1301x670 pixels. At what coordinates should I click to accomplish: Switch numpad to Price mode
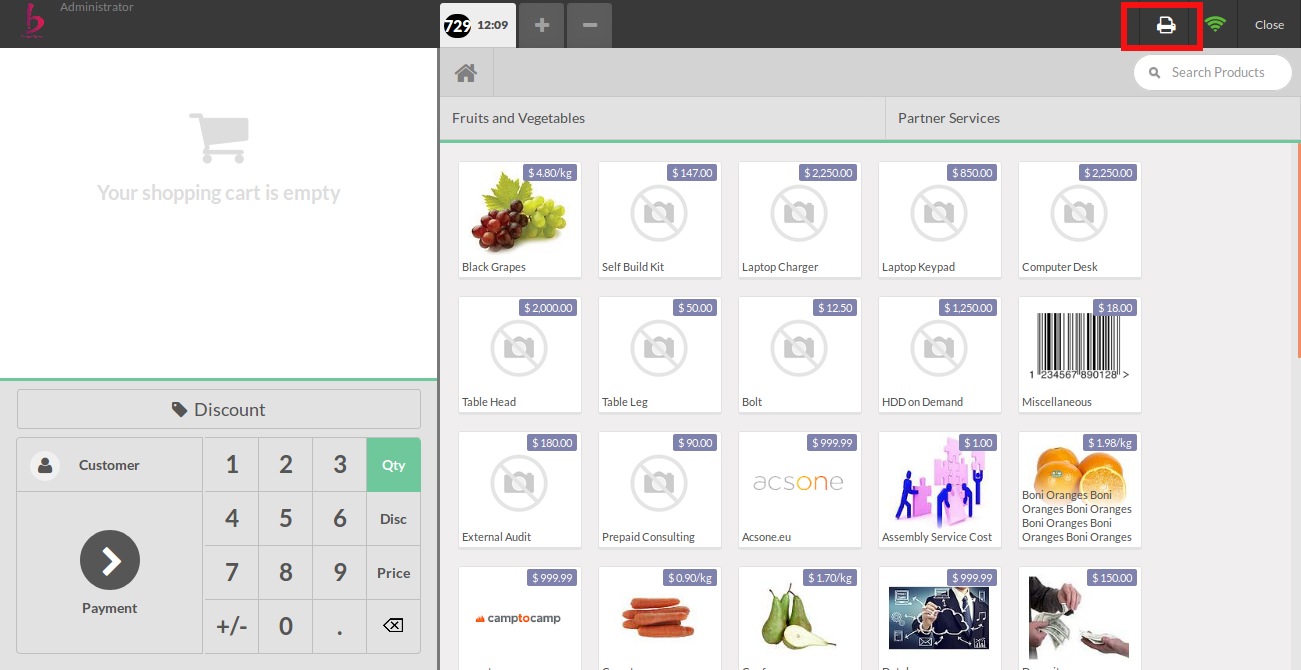coord(393,573)
